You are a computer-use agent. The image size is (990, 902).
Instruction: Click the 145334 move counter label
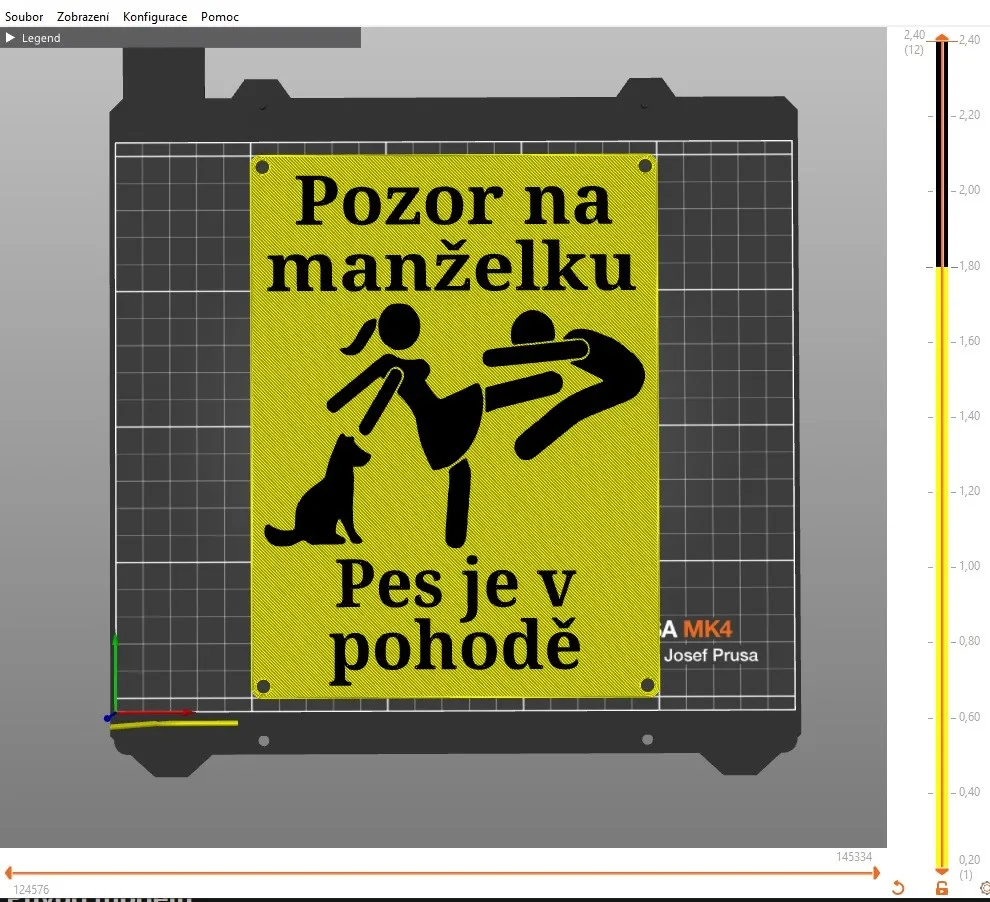pyautogui.click(x=853, y=856)
